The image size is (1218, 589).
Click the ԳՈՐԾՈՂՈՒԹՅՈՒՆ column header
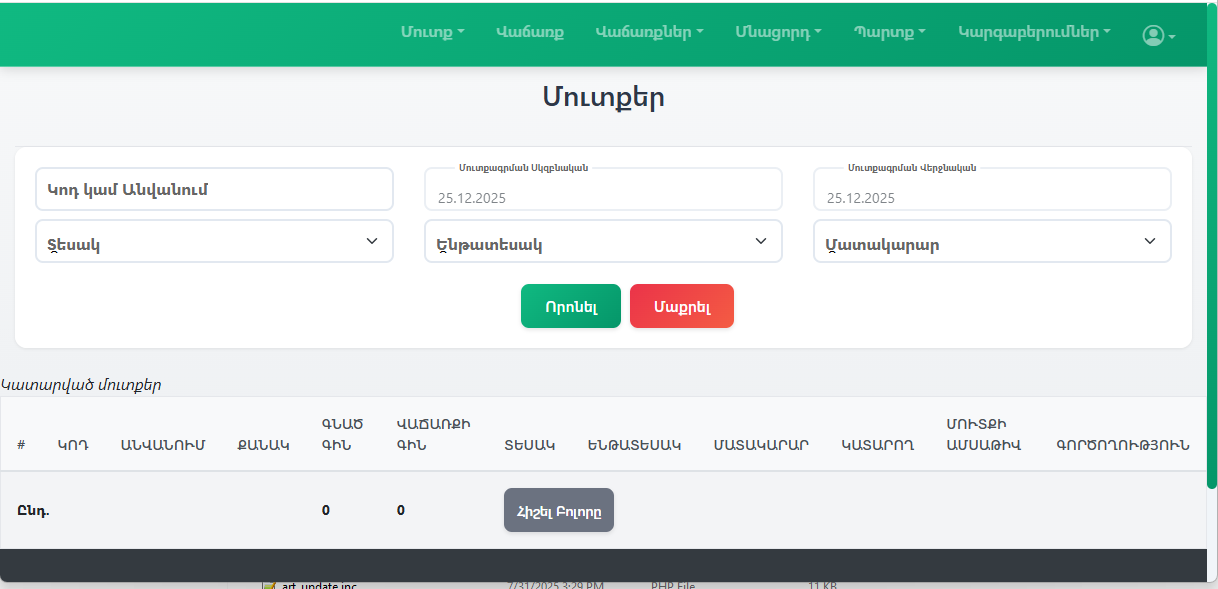1122,445
